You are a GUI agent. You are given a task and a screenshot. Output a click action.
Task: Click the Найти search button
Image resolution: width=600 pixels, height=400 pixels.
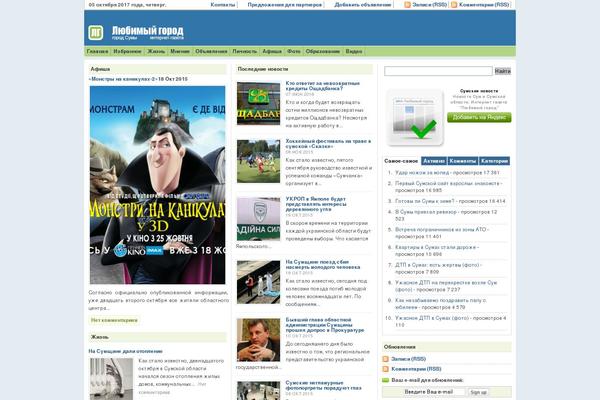coord(503,71)
